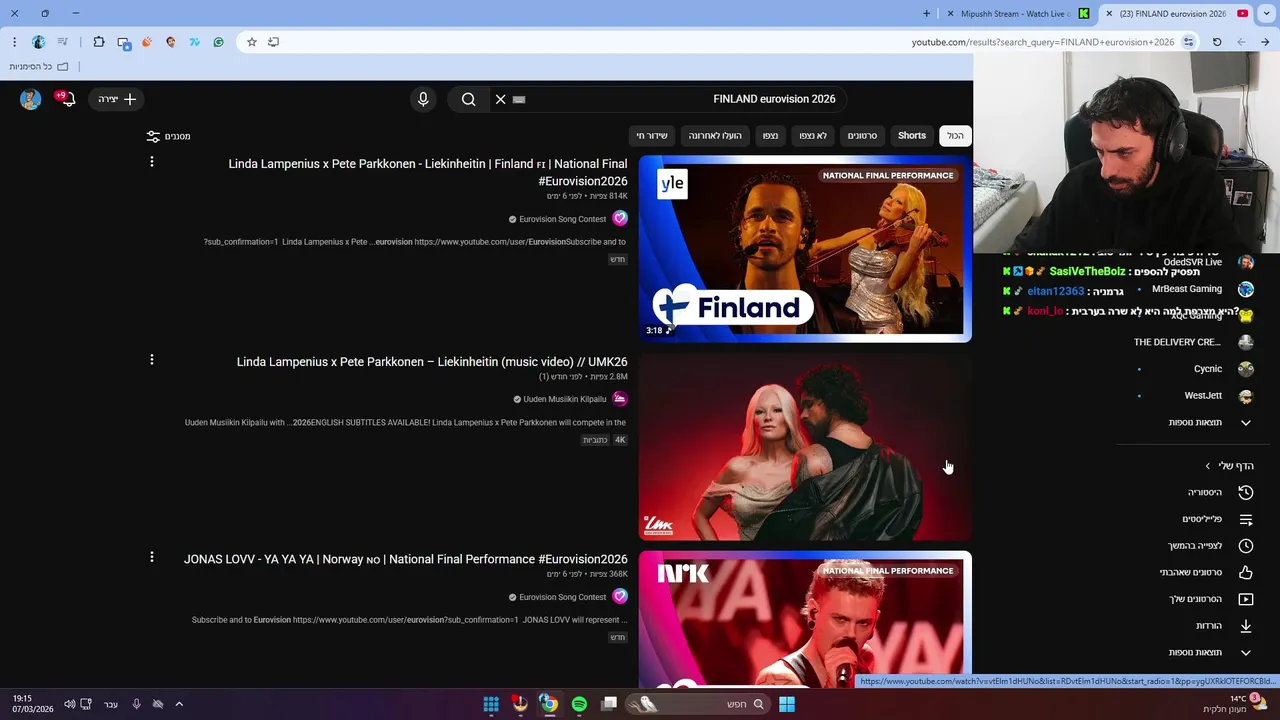Open Playlists (פלייליסטים) in sidebar

[1216, 519]
